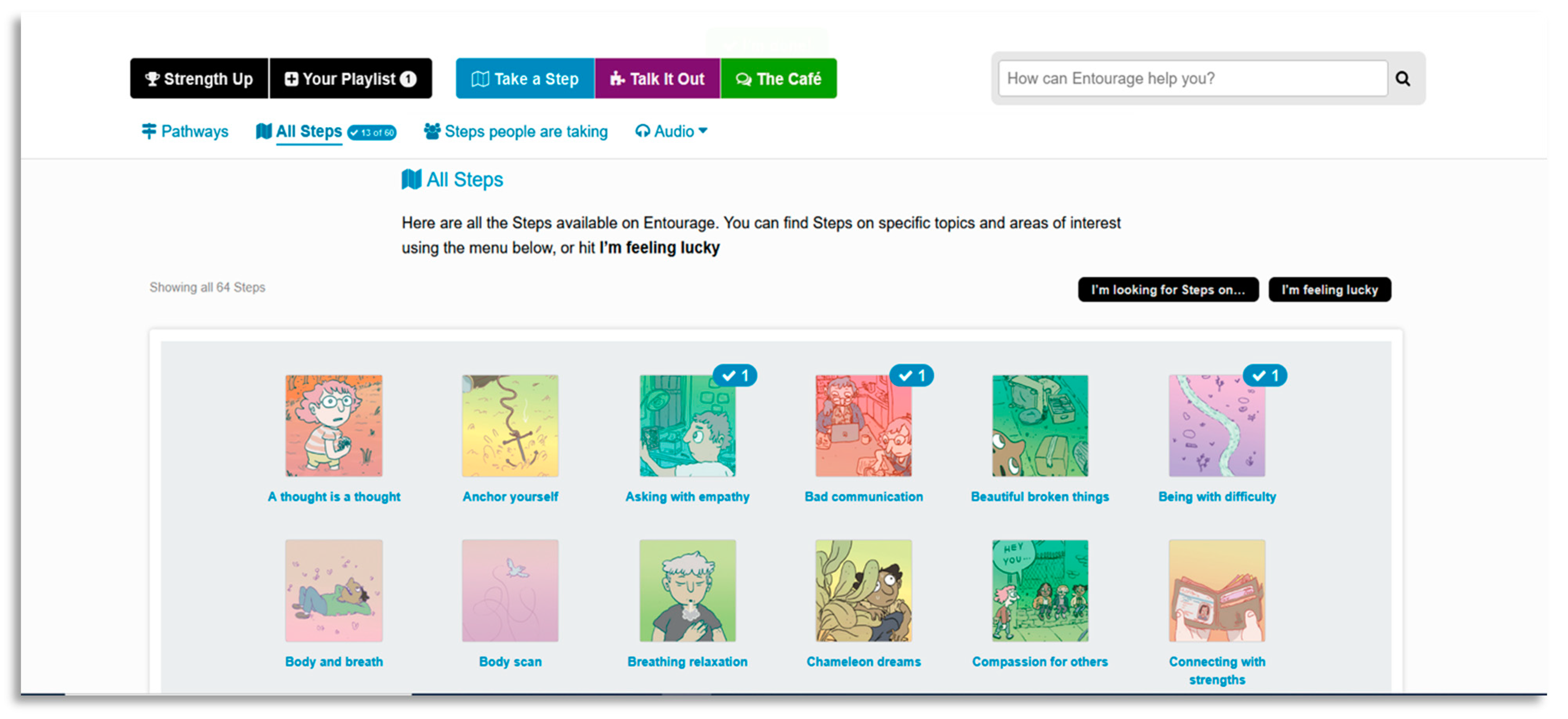The height and width of the screenshot is (719, 1568).
Task: Click the checkmark badge on Being with difficulty
Action: (1264, 376)
